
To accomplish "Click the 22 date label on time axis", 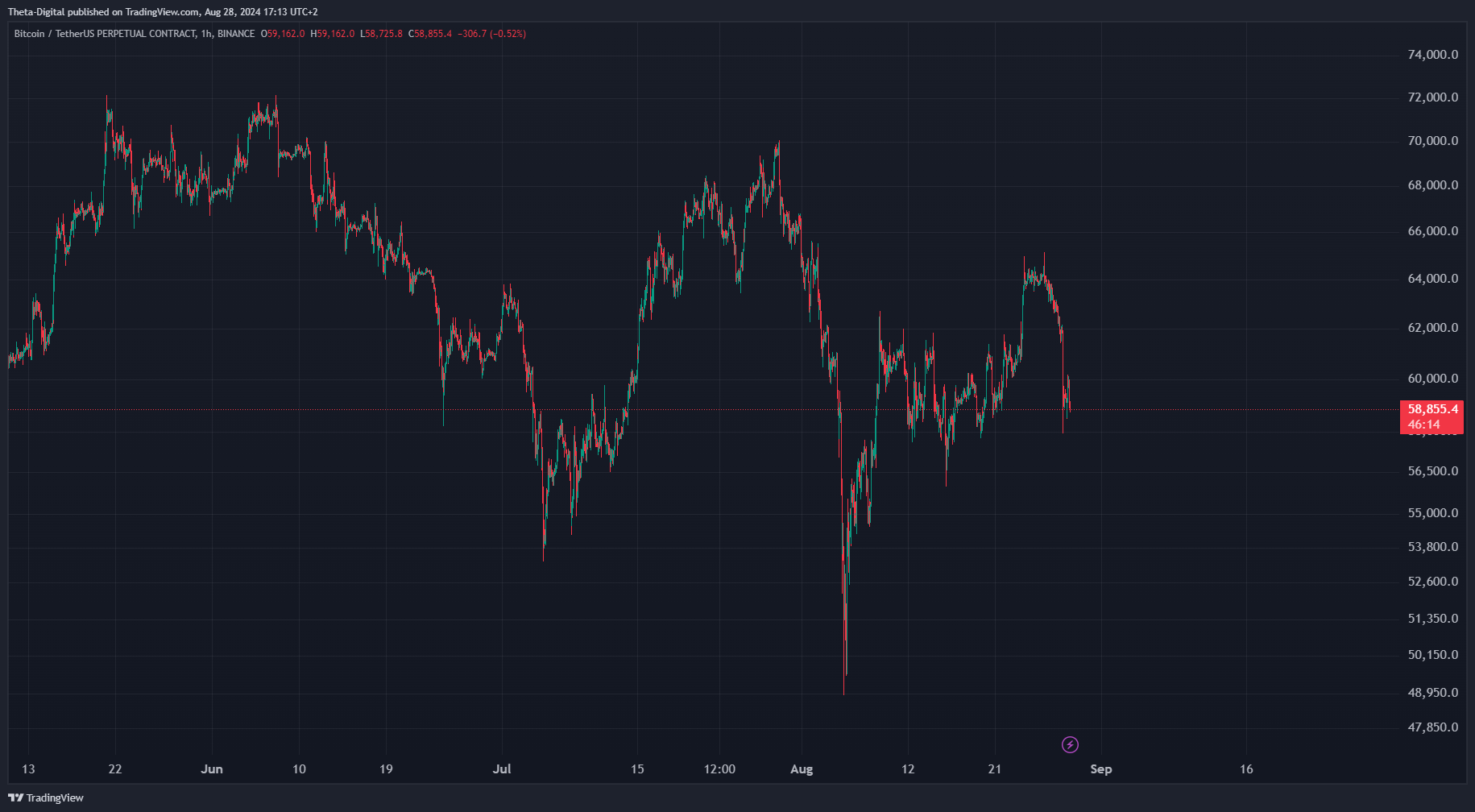I will coord(115,769).
